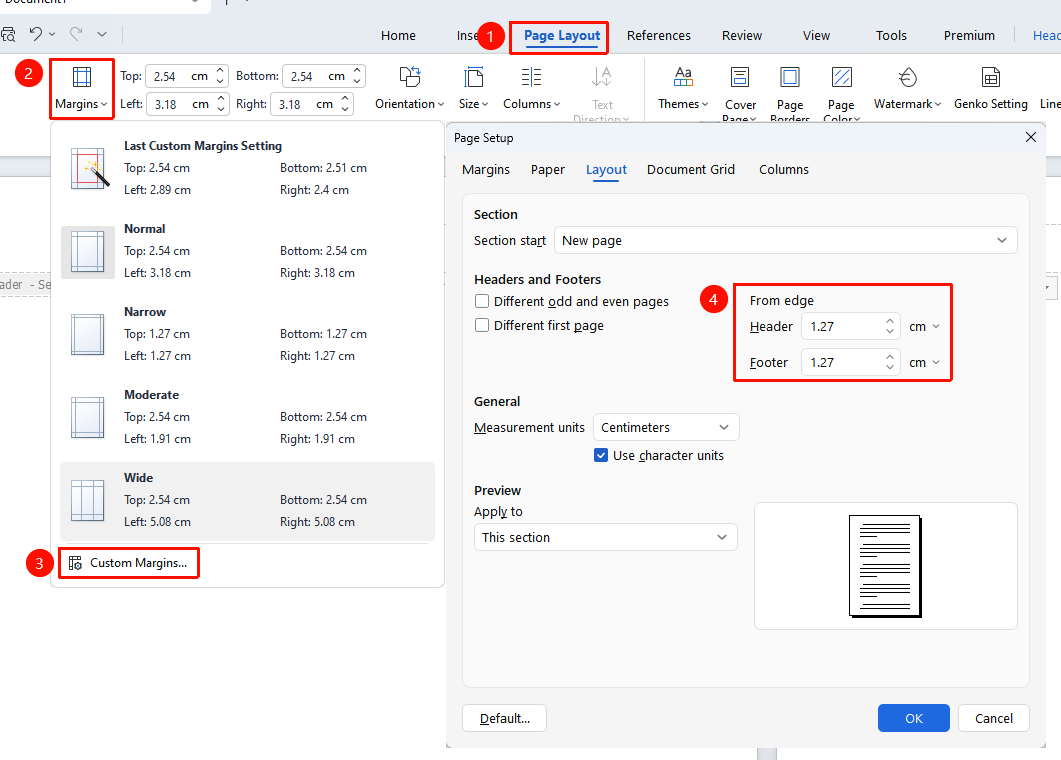Select the Narrow margins preset

pos(248,334)
